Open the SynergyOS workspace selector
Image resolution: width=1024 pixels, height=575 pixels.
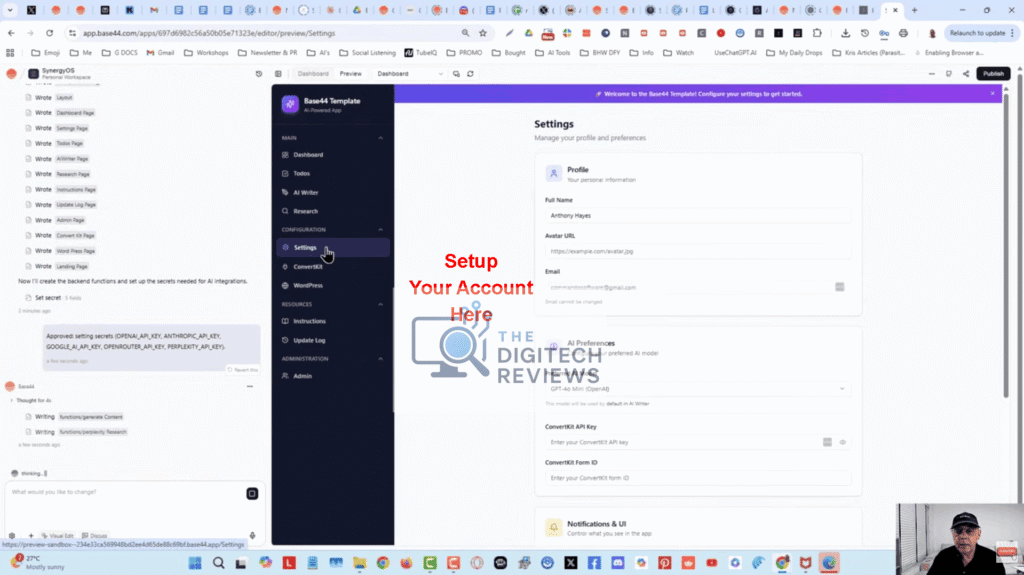tap(60, 73)
